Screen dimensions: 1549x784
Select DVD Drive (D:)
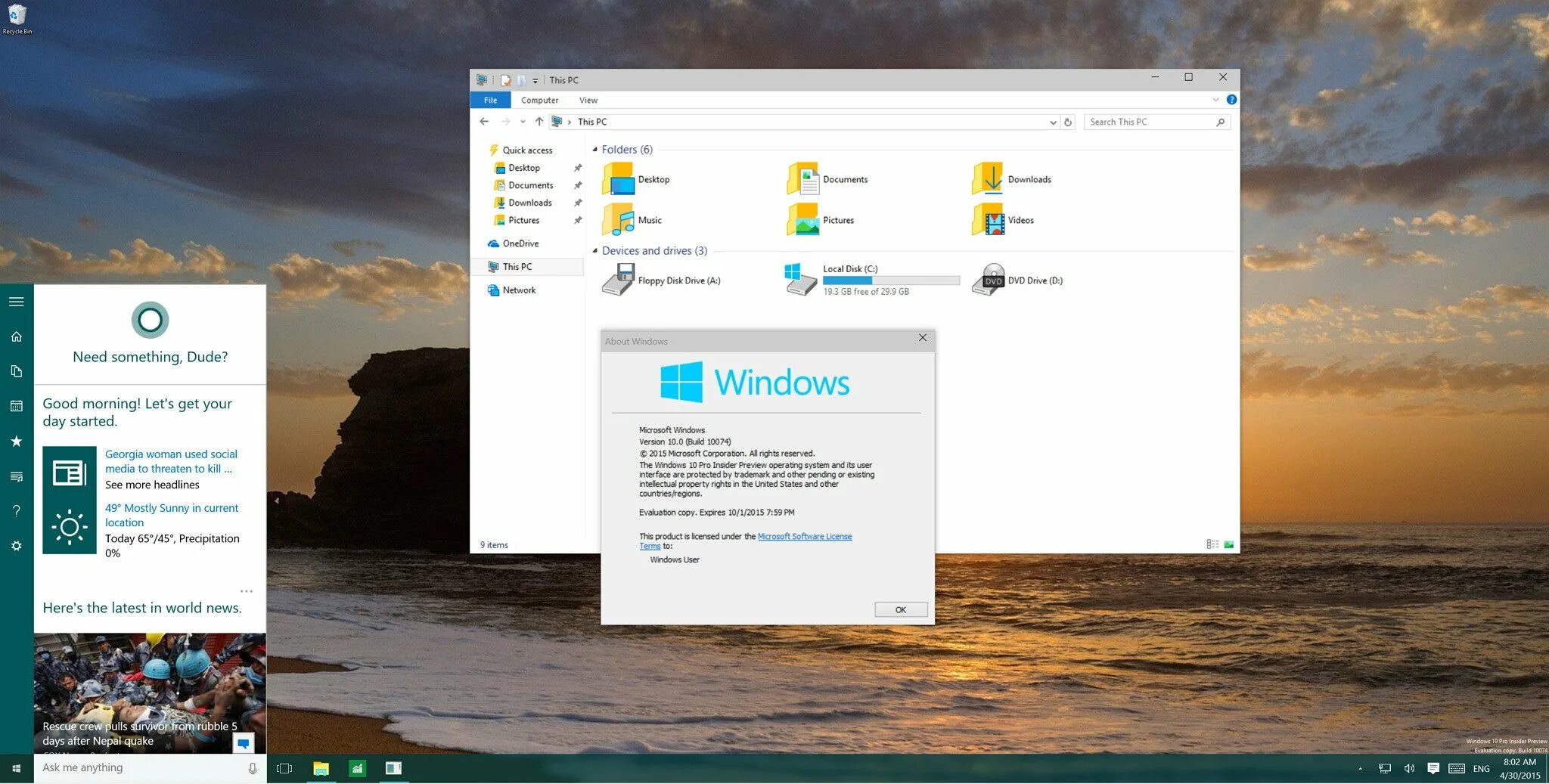1017,280
